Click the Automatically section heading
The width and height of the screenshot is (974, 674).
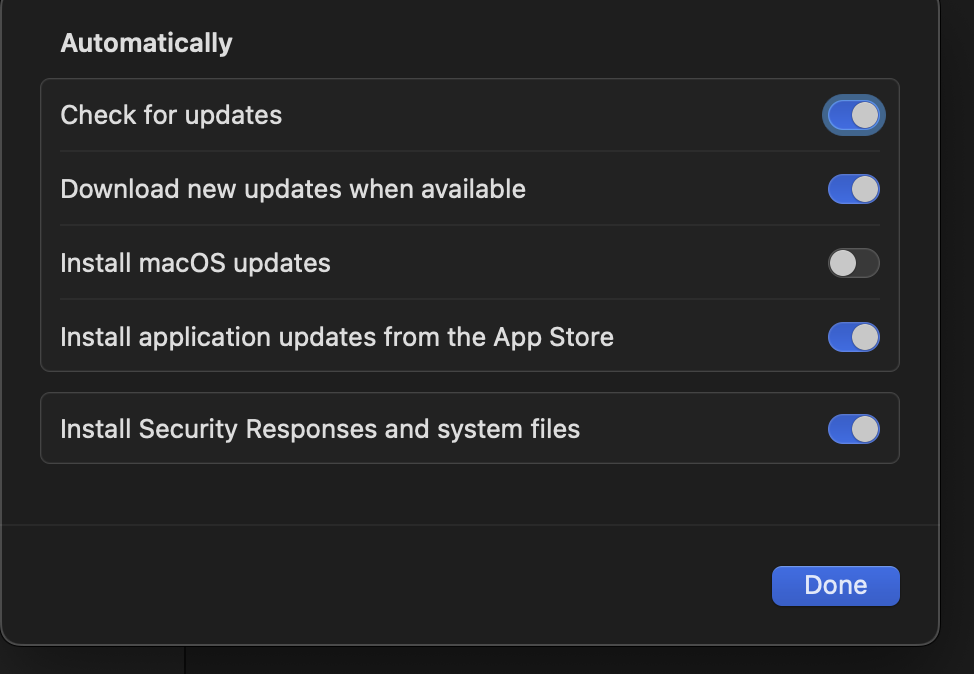146,43
